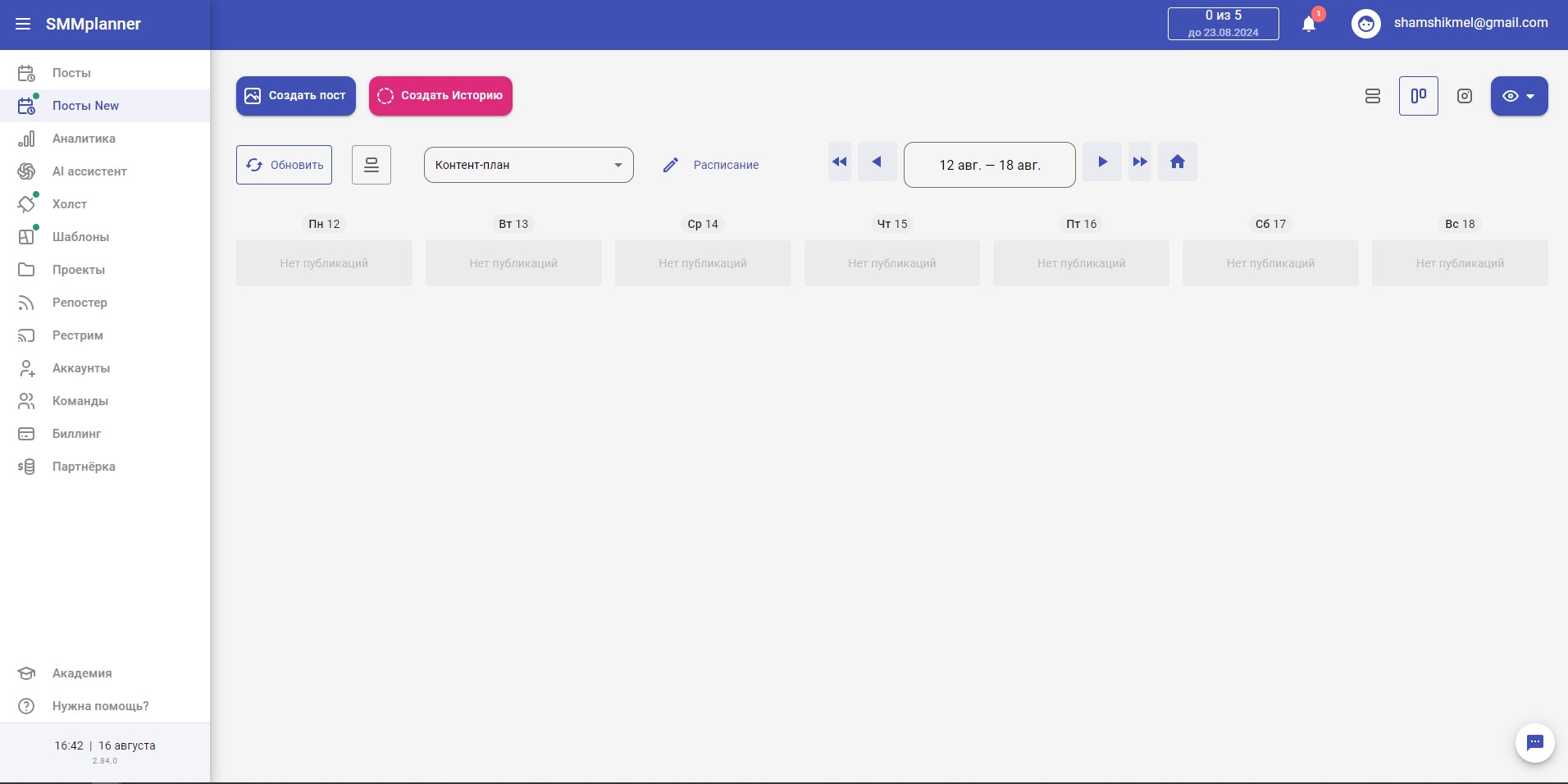Click the Холст icon
Viewport: 1568px width, 784px height.
(26, 204)
